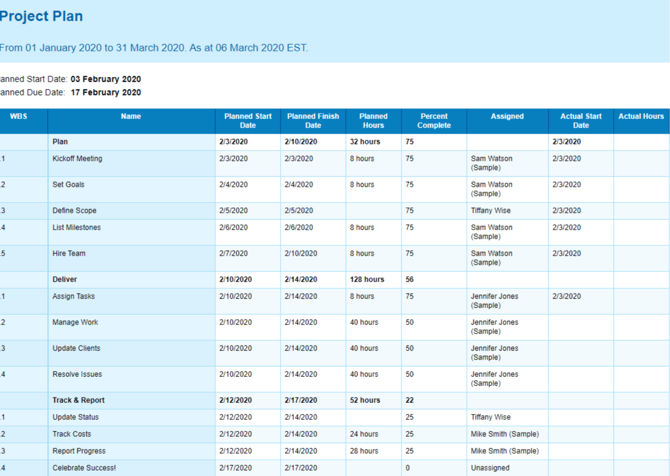Click actual start date 2/3/2020 for Assign Tasks
Screen dimensions: 670x476
pos(567,296)
